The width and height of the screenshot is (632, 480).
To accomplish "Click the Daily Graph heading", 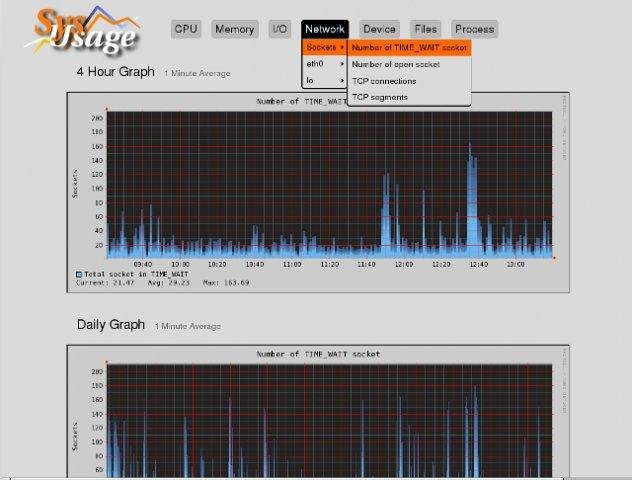I will [x=111, y=324].
